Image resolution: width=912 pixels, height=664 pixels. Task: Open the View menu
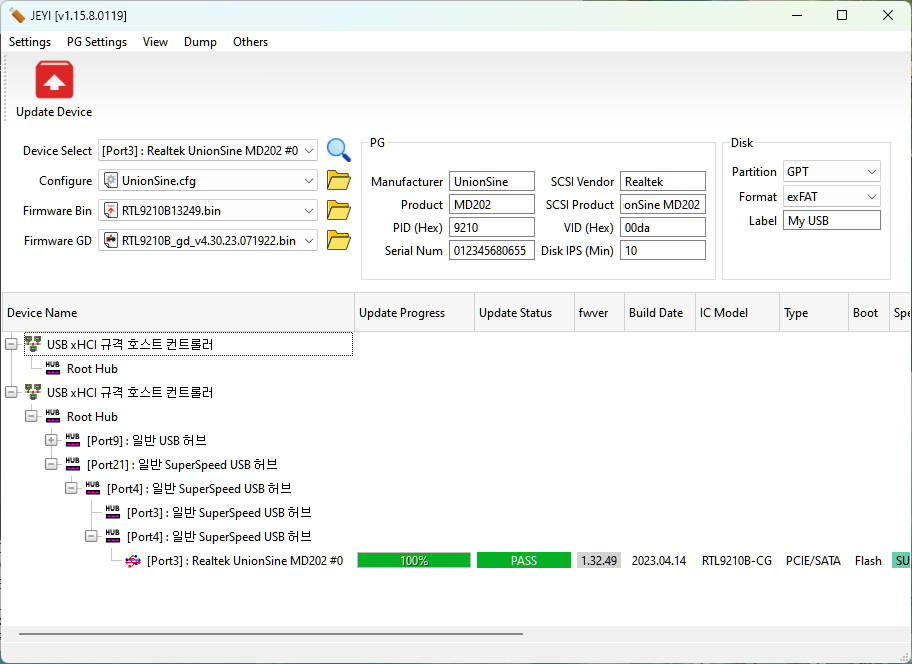point(155,42)
